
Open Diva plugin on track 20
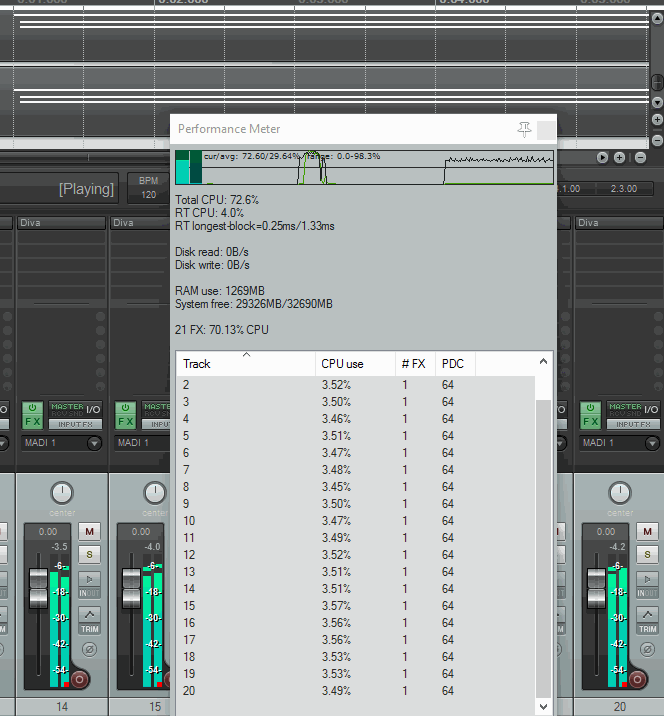coord(619,223)
